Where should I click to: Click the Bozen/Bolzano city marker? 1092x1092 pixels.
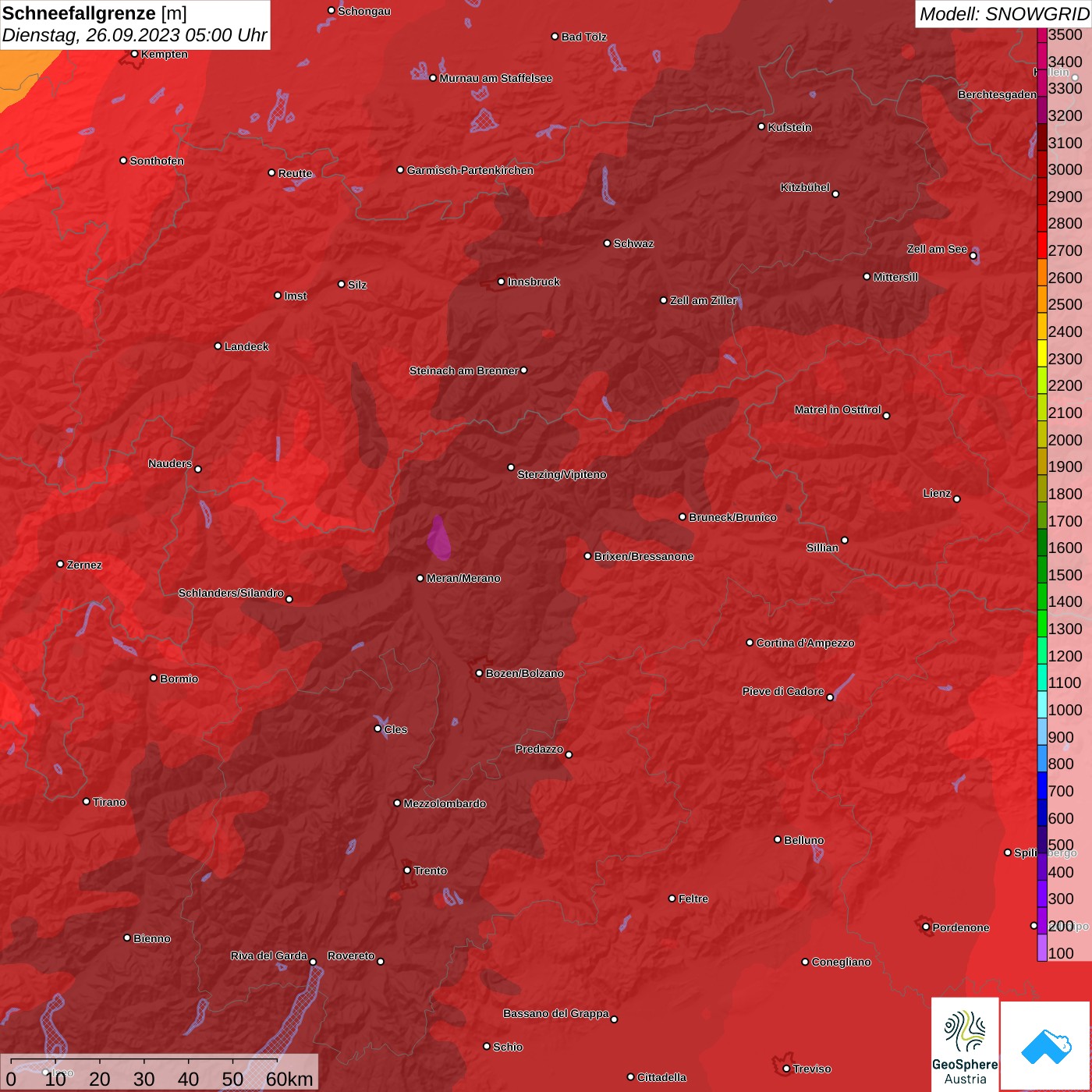pyautogui.click(x=480, y=673)
